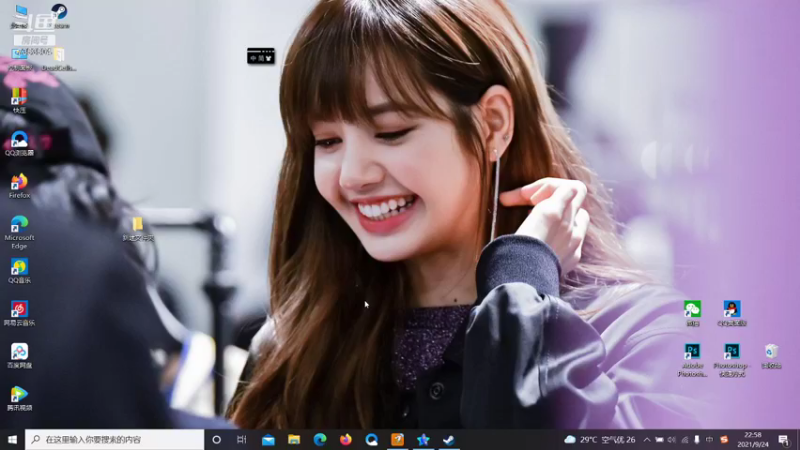Screen dimensions: 800x450
Task: Open Firefox from the taskbar
Action: pyautogui.click(x=345, y=439)
